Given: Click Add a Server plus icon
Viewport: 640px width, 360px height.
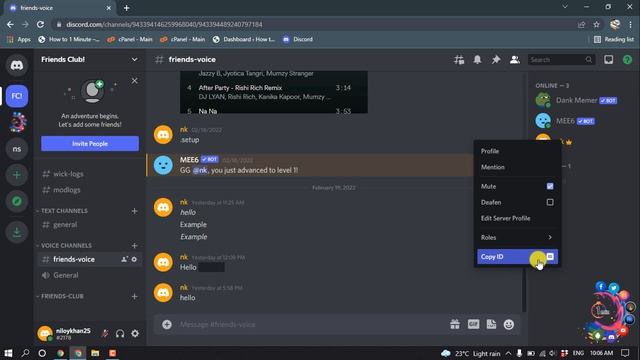Looking at the screenshot, I should [17, 175].
